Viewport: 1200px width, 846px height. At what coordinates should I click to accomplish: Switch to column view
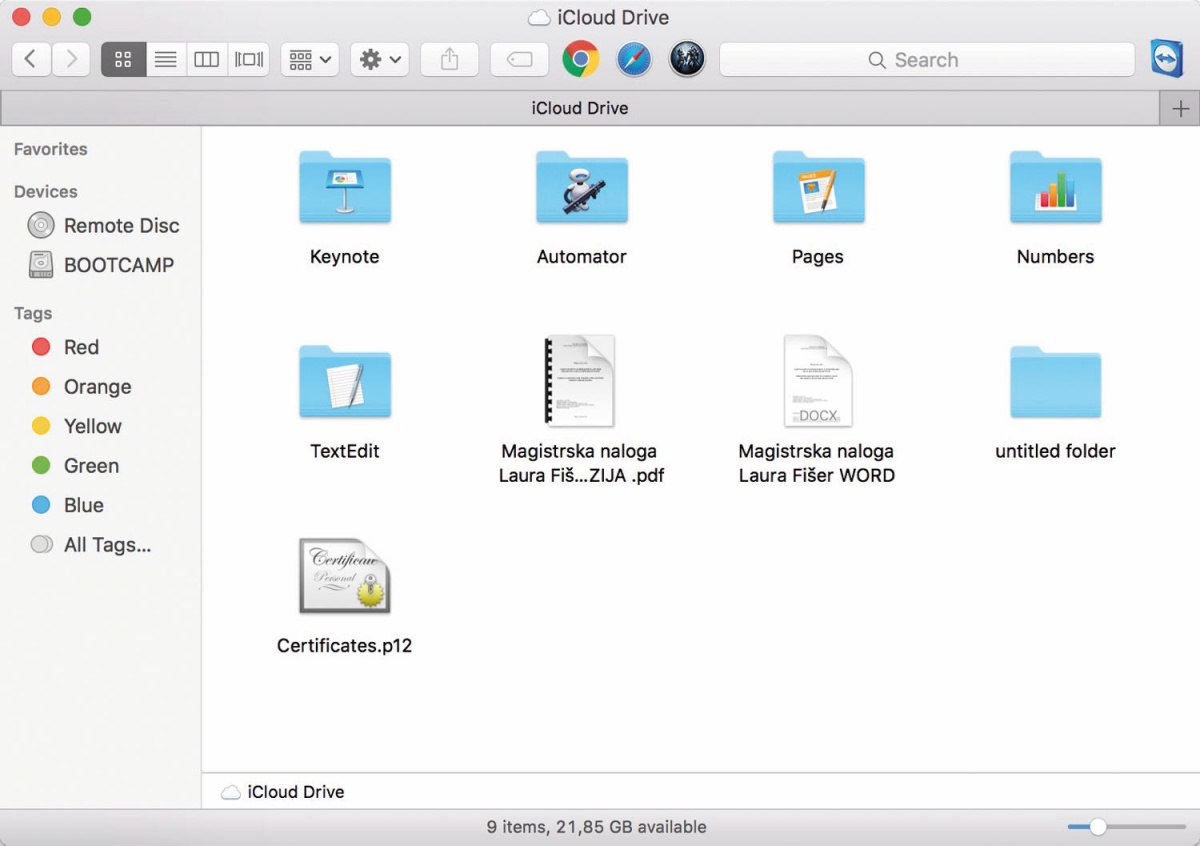coord(207,59)
